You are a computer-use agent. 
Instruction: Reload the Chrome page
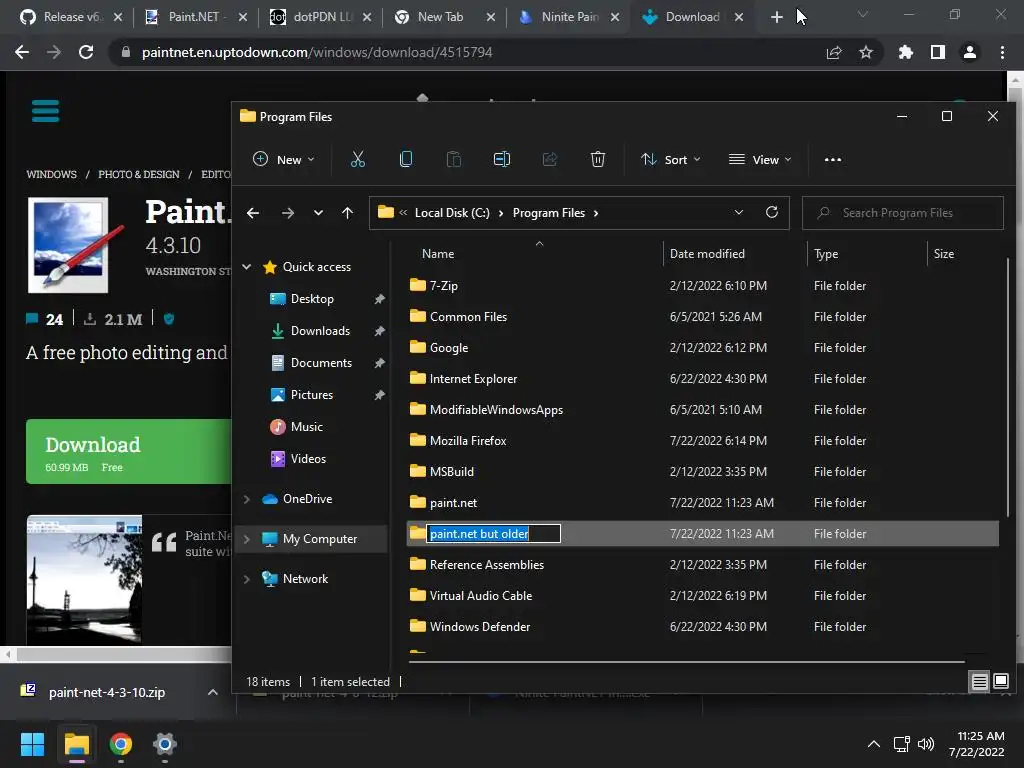pos(86,52)
